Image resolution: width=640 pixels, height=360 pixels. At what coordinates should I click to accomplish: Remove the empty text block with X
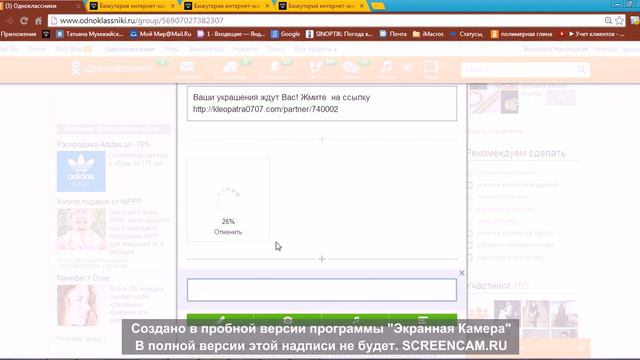[x=462, y=273]
